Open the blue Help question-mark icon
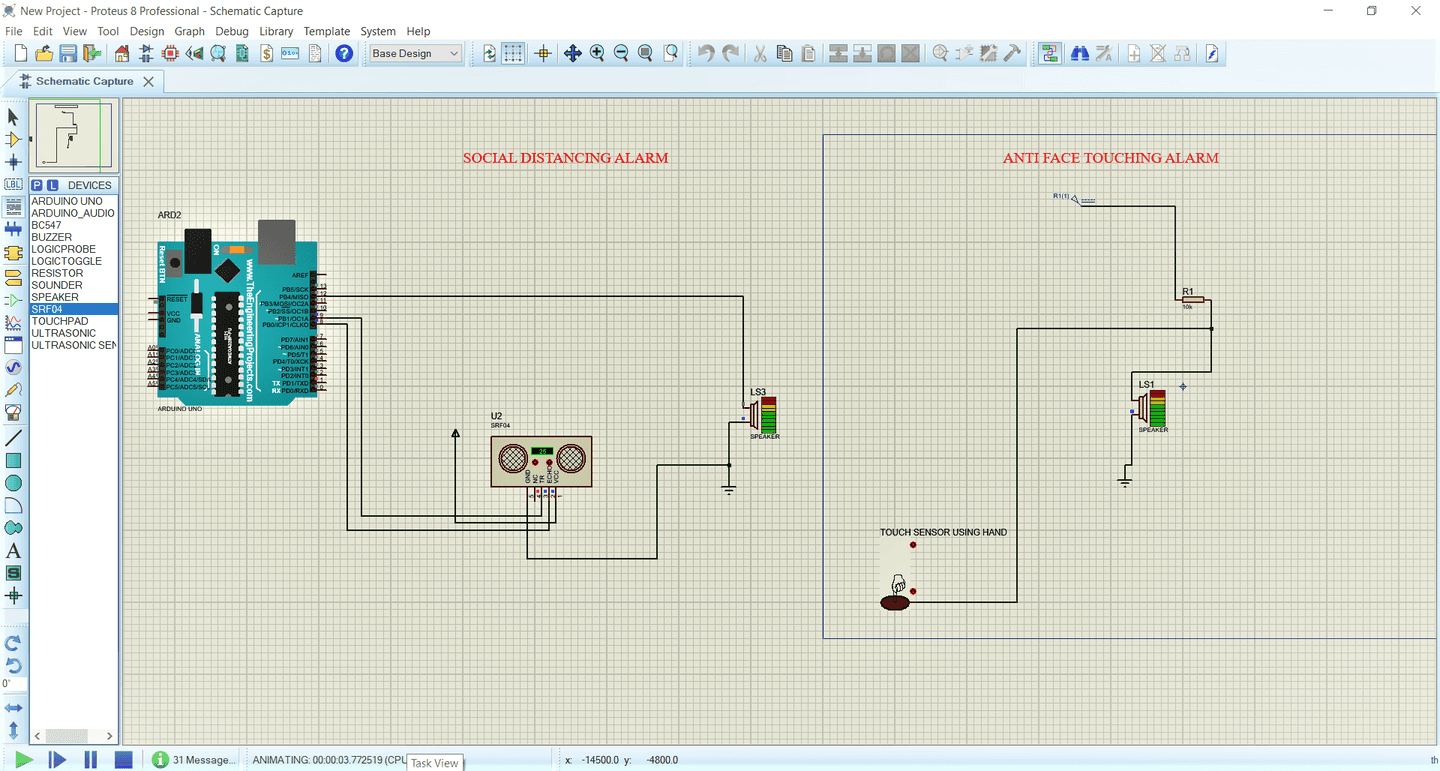Screen dimensions: 1440x771 pyautogui.click(x=344, y=54)
